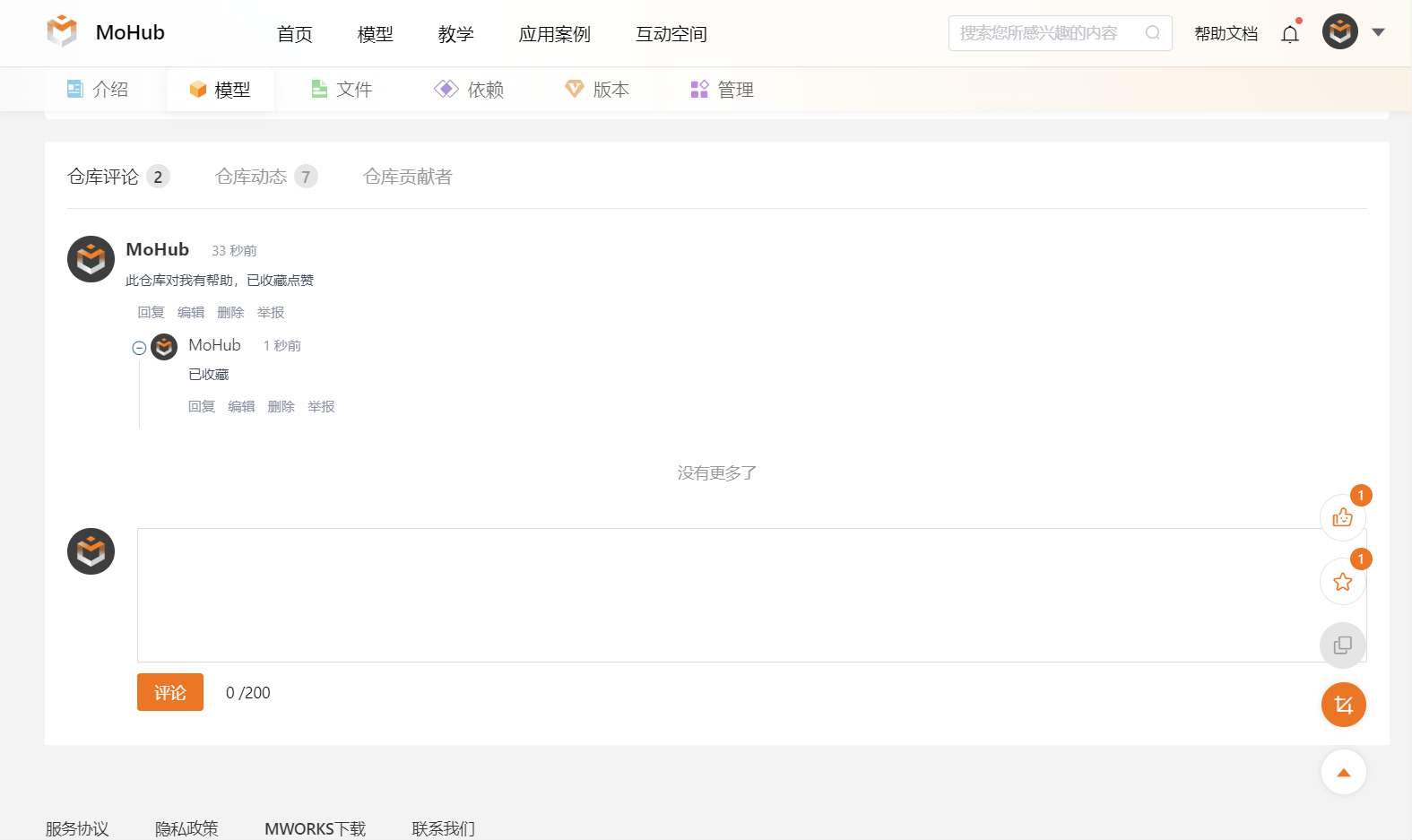Click MoHub avatar on first comment

[91, 259]
